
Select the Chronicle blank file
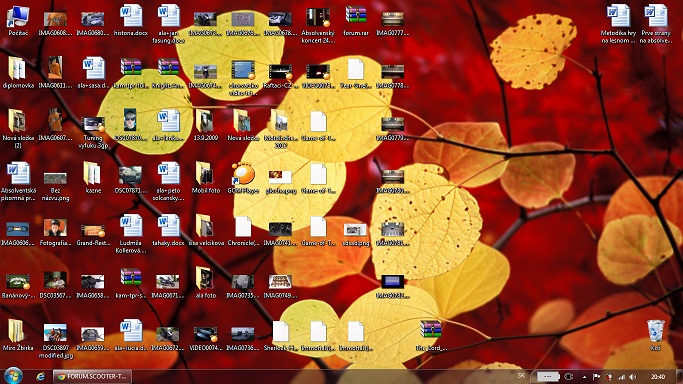tap(243, 231)
